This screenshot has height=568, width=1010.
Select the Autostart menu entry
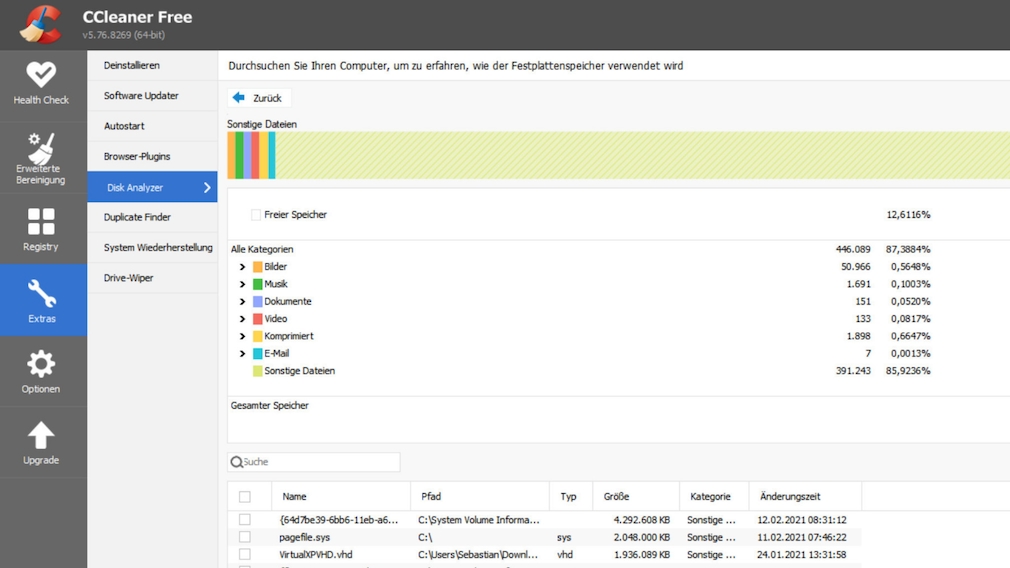pos(152,126)
